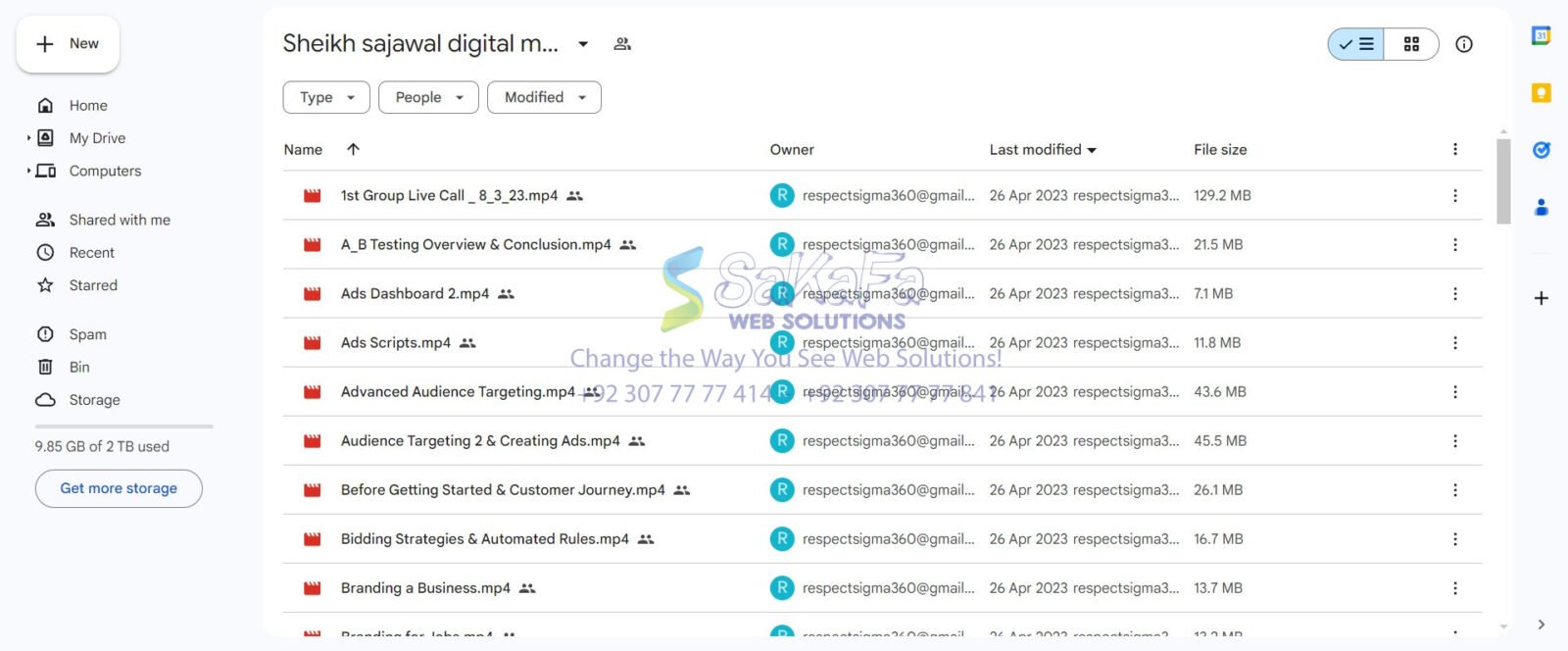Open more actions for Audience Targeting 2 row
The image size is (1568, 651).
tap(1455, 441)
